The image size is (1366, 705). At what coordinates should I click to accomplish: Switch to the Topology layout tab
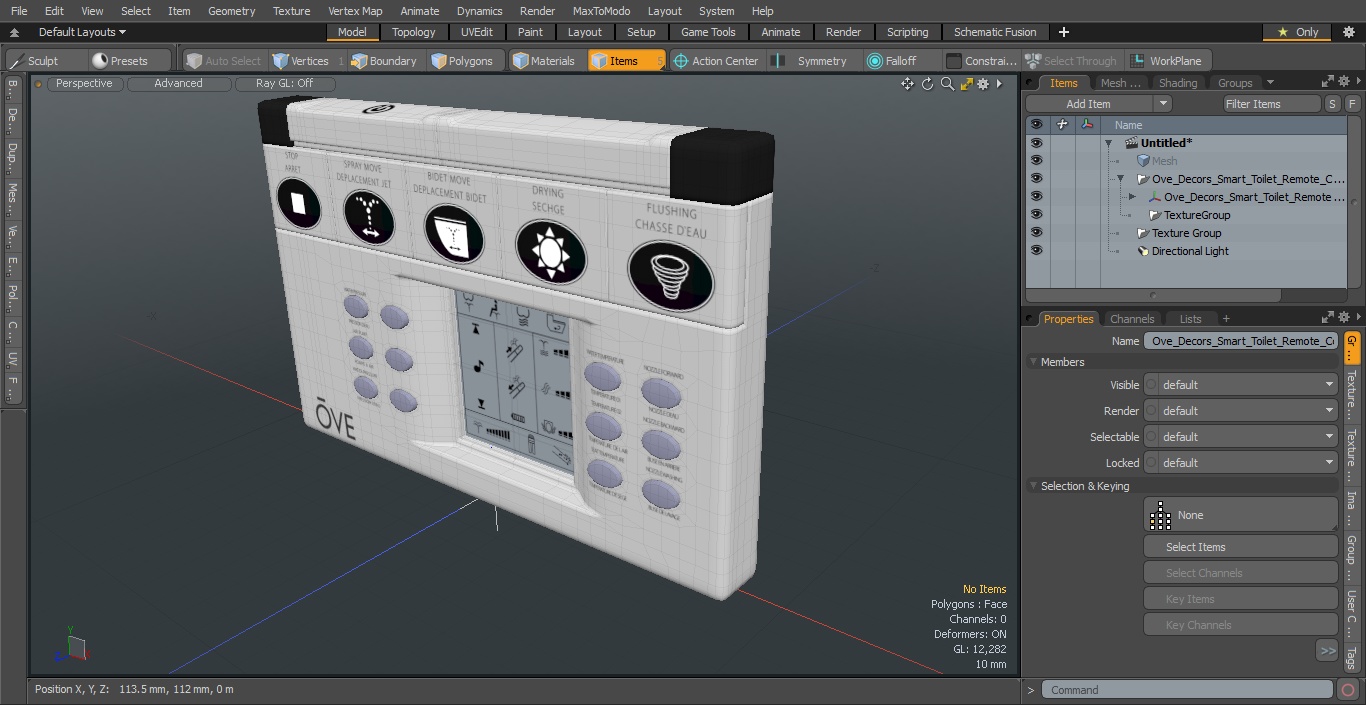tap(413, 32)
